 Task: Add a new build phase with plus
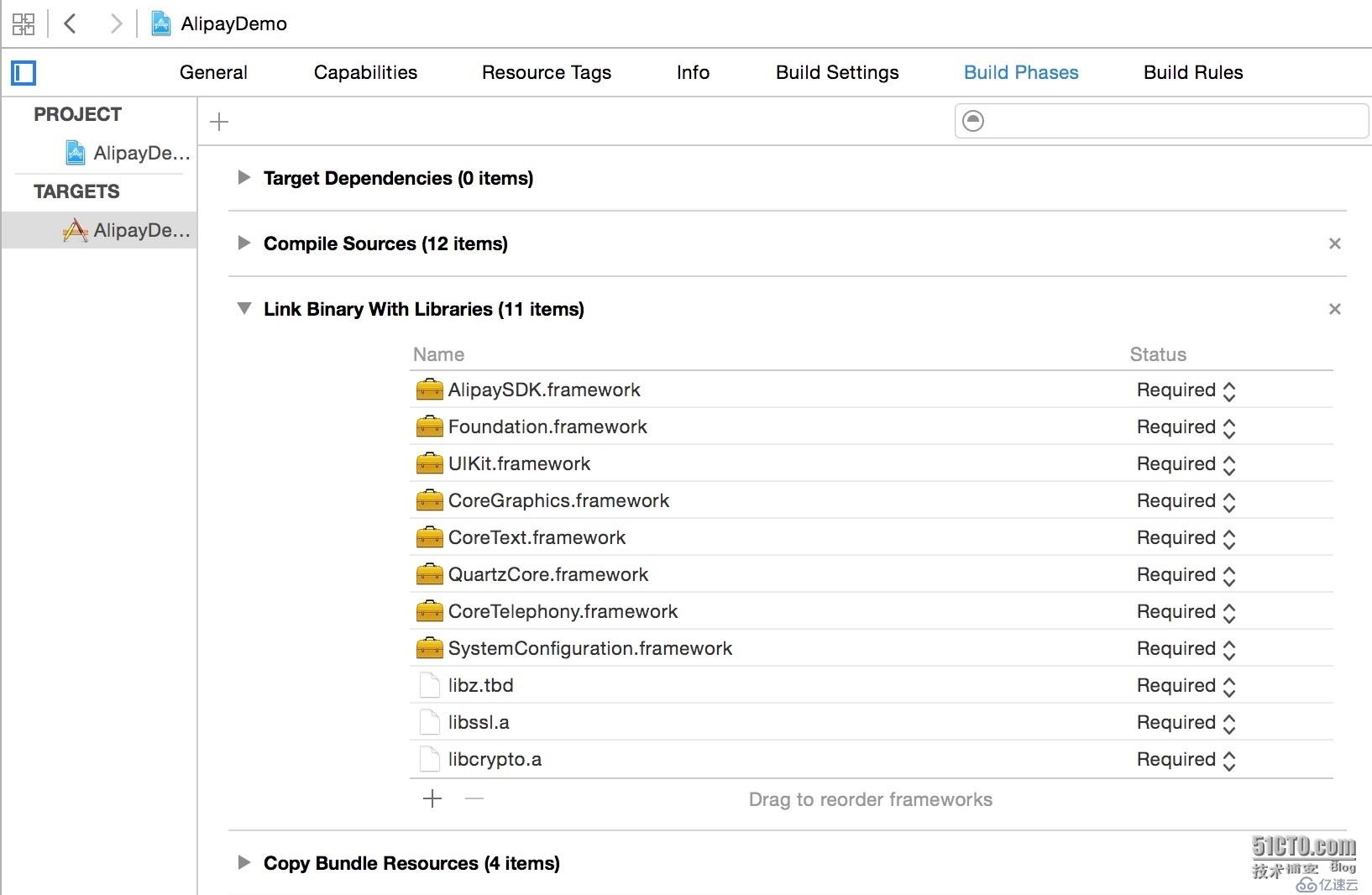click(x=219, y=122)
